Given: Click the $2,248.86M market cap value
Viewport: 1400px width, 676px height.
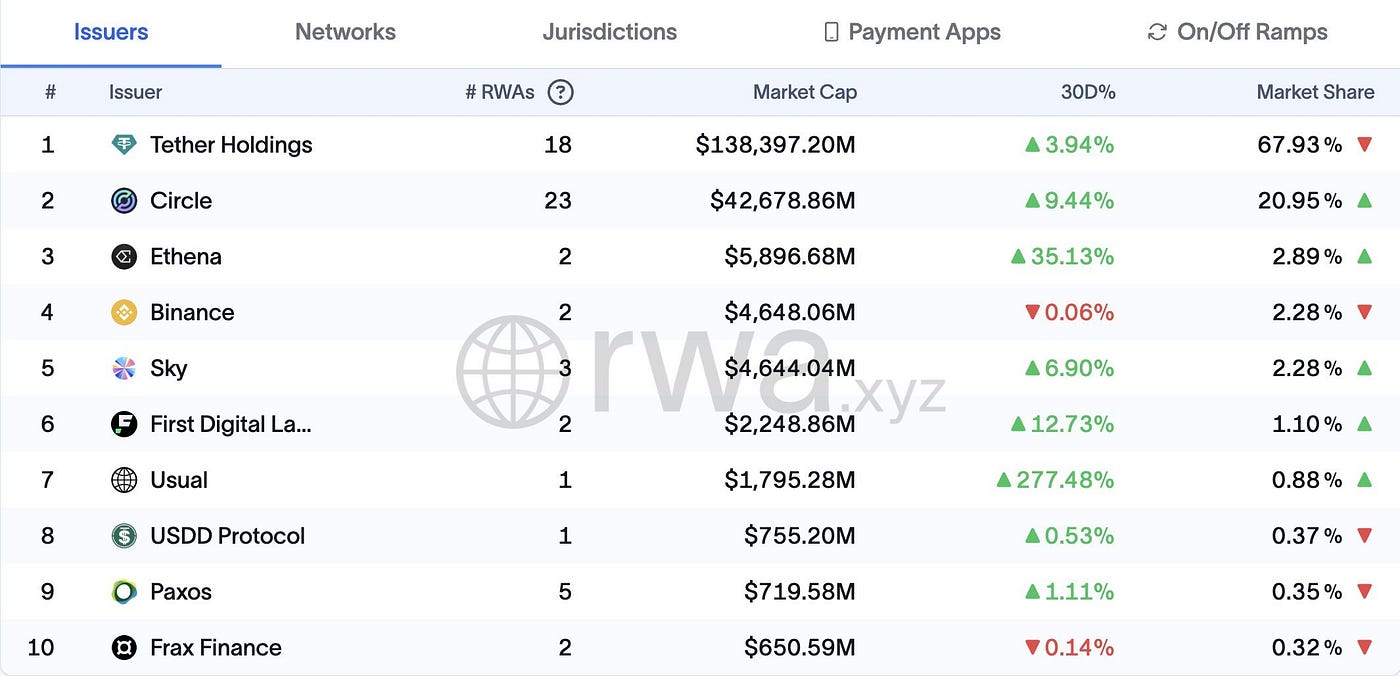Looking at the screenshot, I should click(x=790, y=424).
